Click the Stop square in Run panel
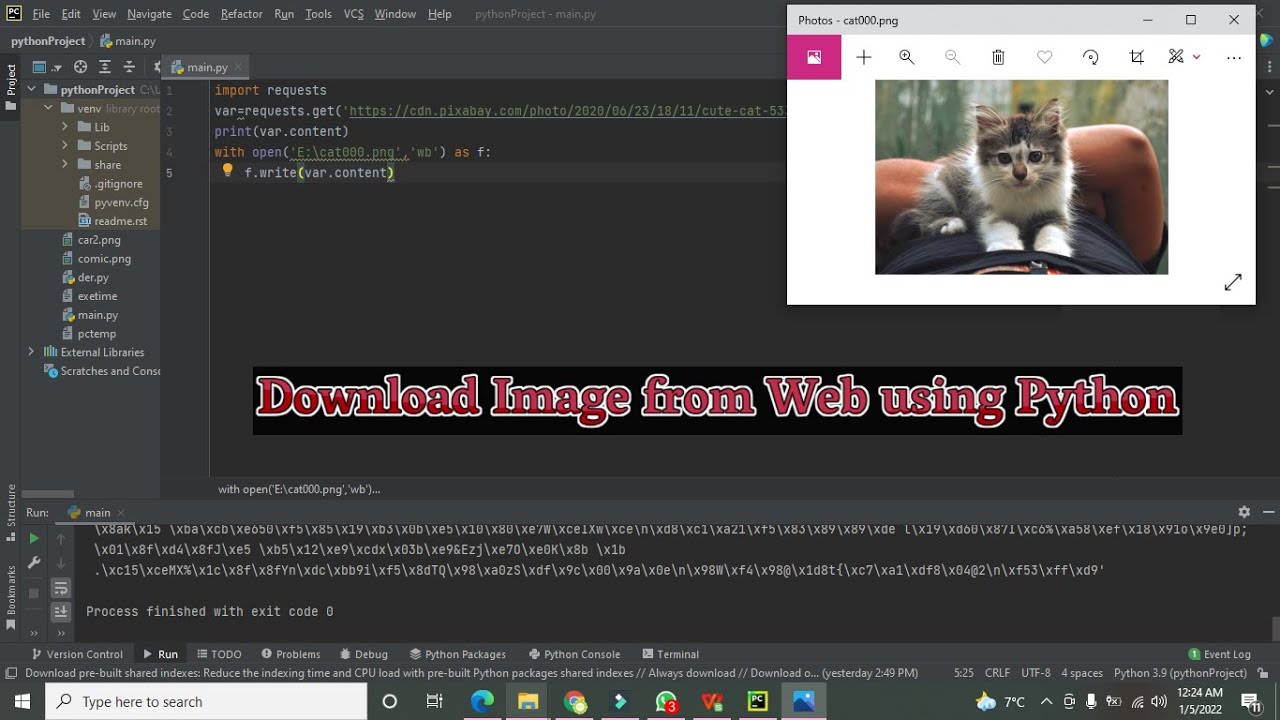The height and width of the screenshot is (720, 1280). (33, 593)
